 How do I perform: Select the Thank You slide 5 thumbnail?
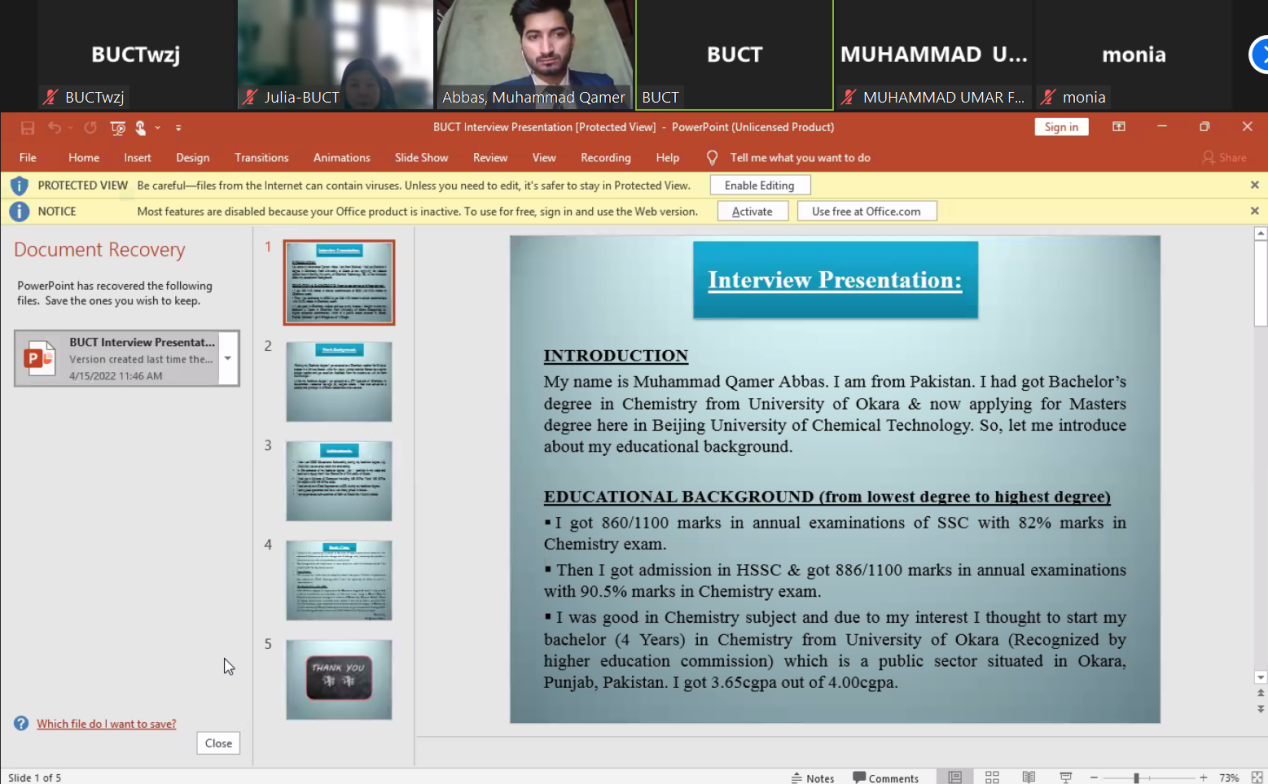pos(339,680)
